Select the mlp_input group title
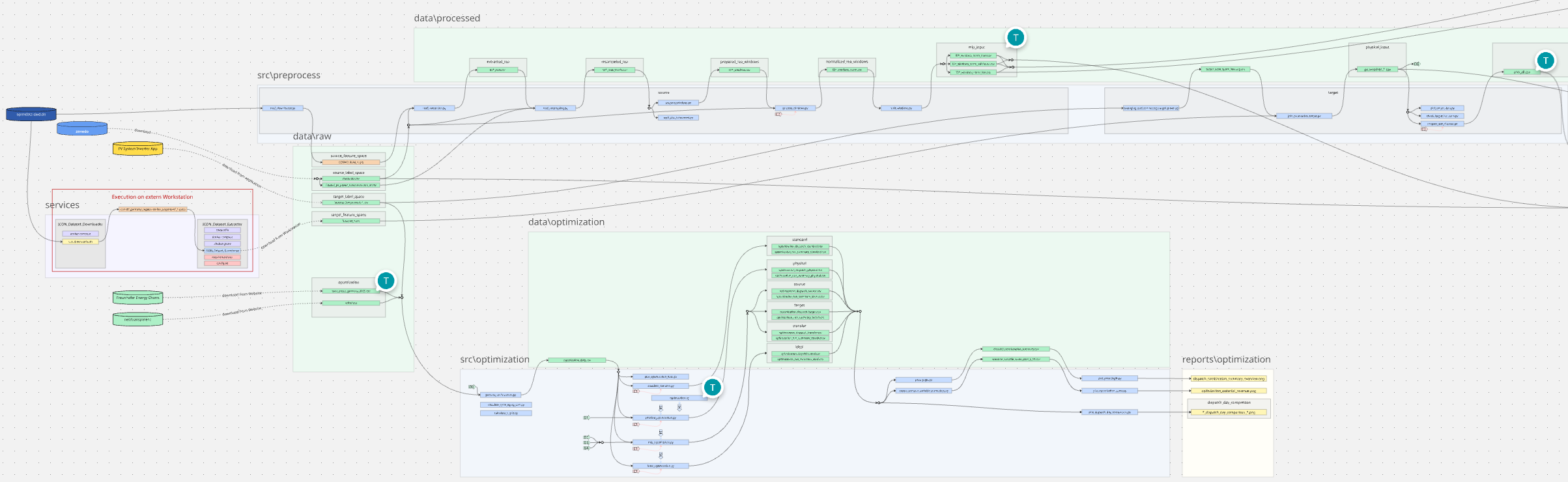1568x482 pixels. (976, 47)
